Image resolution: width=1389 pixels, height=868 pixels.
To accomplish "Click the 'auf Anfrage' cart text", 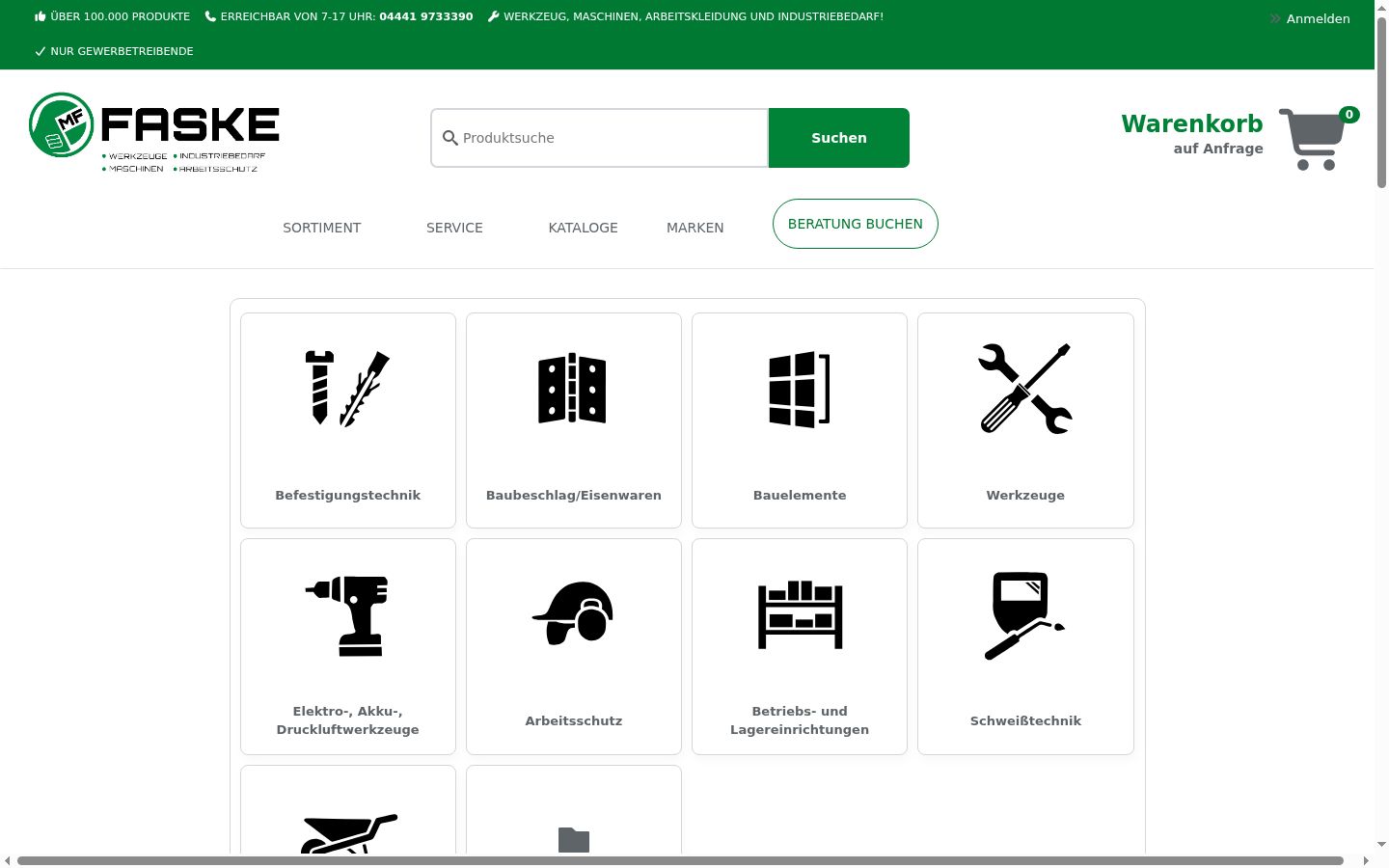I will coord(1218,149).
